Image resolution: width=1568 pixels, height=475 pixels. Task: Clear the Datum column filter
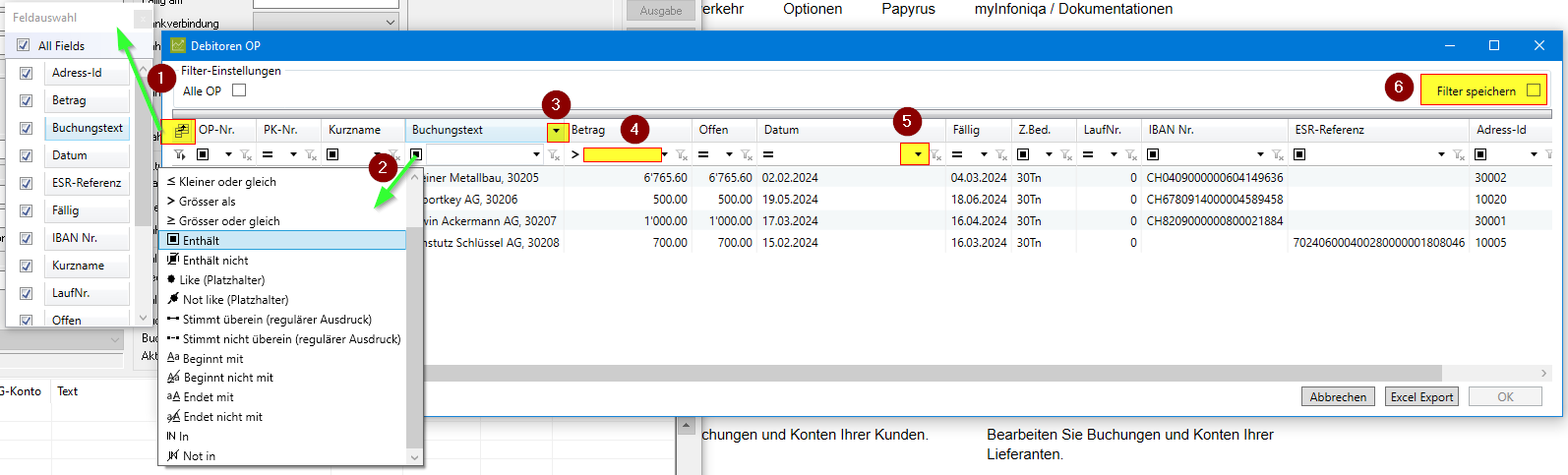[x=935, y=154]
